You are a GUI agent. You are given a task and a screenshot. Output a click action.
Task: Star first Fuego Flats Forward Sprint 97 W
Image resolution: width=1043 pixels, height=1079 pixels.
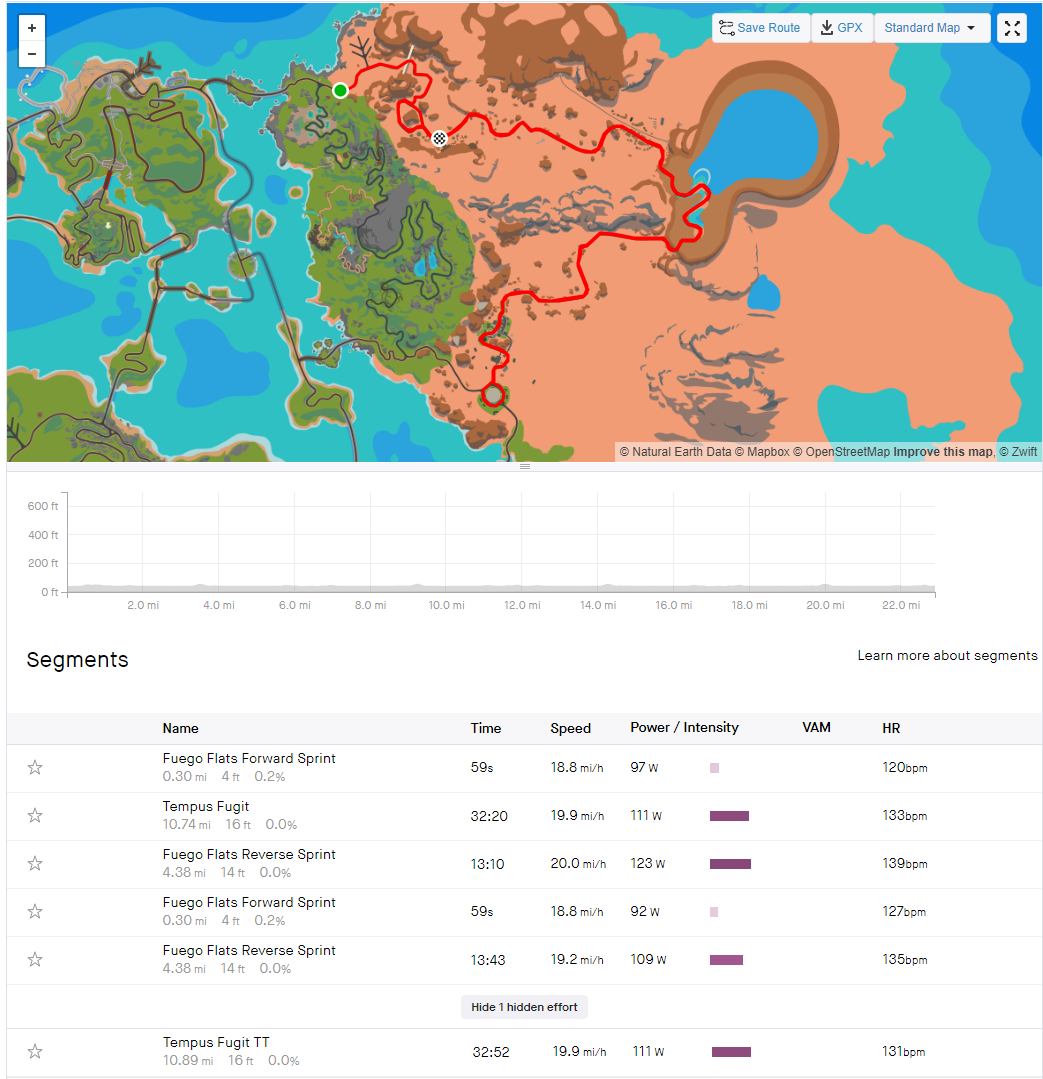click(35, 767)
